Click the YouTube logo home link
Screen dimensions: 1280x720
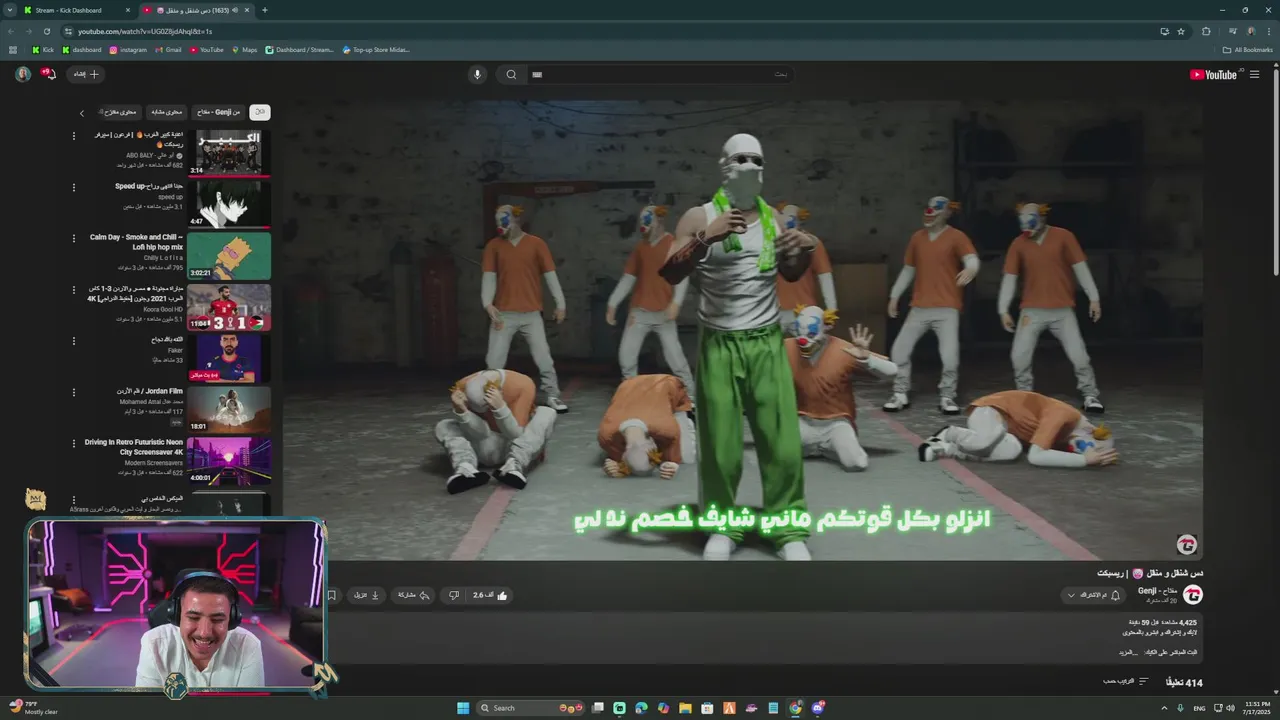pos(1214,74)
